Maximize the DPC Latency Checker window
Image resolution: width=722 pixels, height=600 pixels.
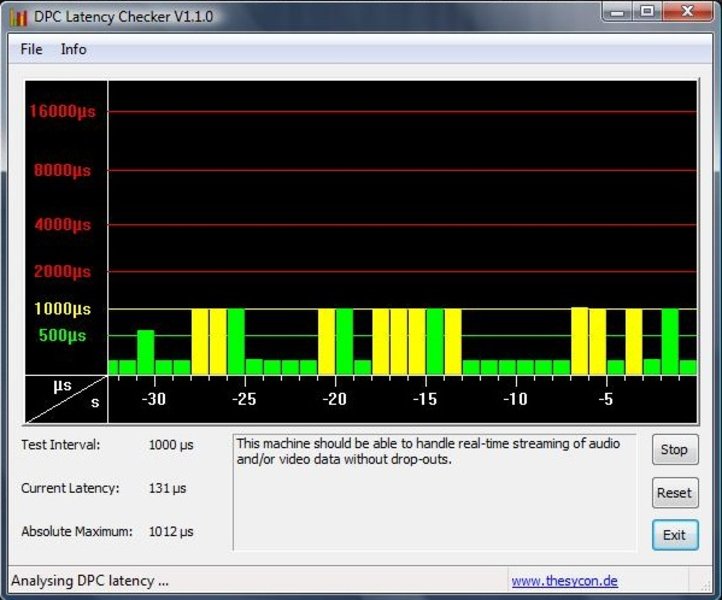click(647, 12)
